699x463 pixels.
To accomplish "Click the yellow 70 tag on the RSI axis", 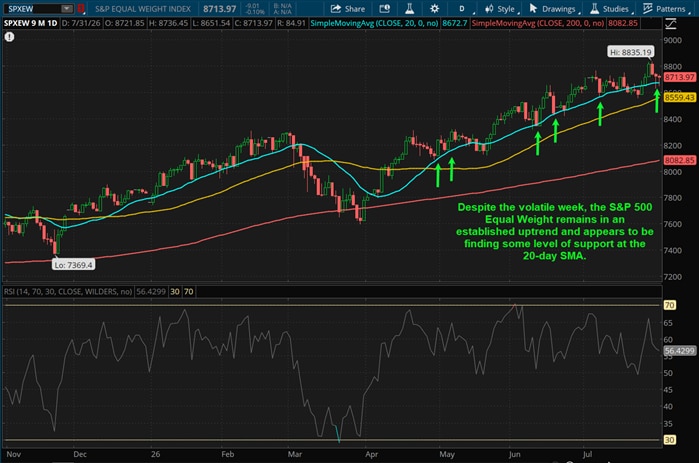I will 670,305.
